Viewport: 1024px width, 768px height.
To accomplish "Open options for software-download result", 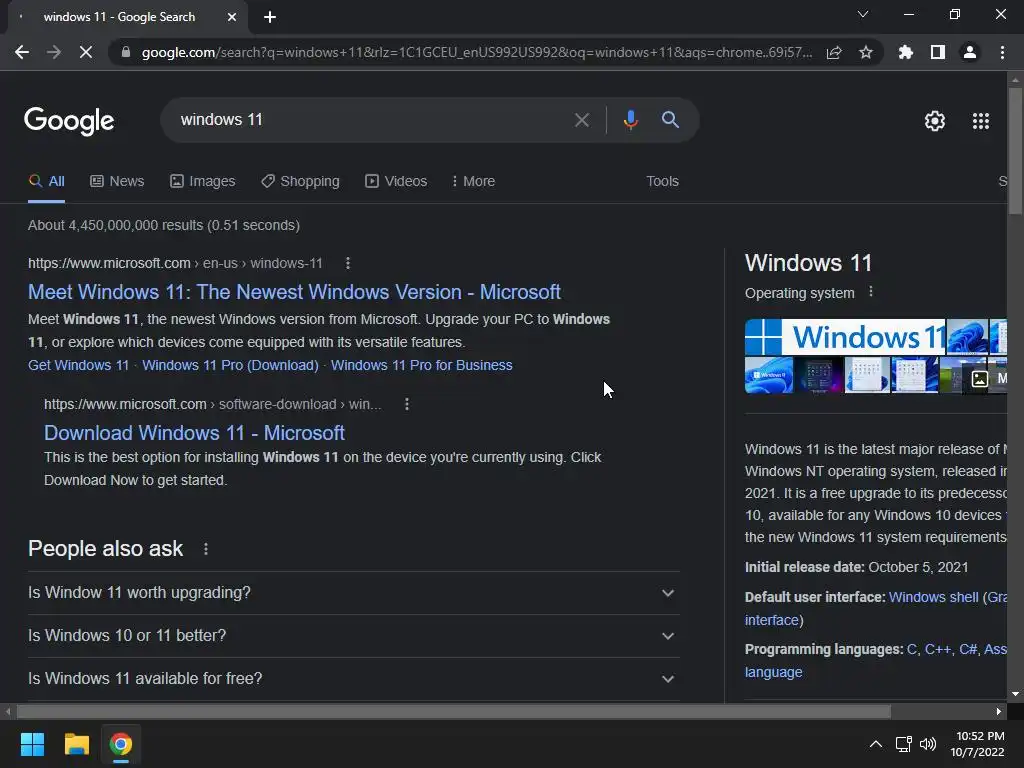I will [x=406, y=404].
